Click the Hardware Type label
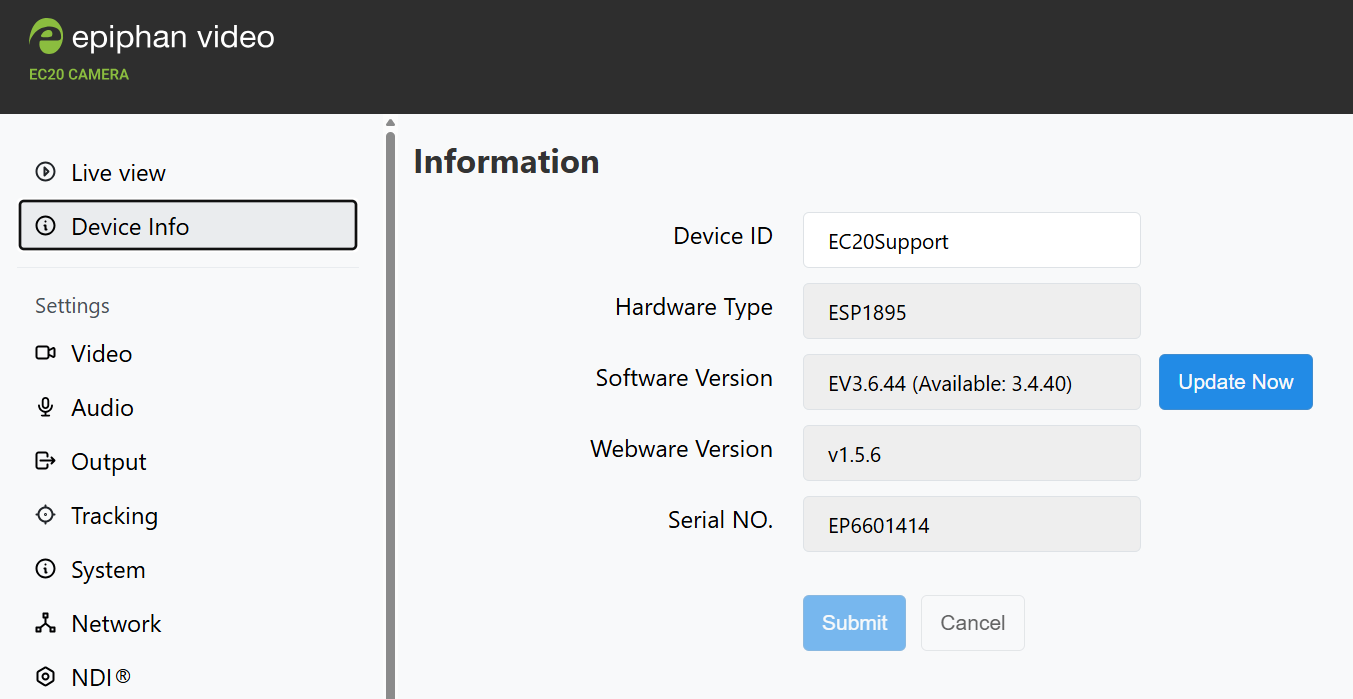1353x699 pixels. [x=694, y=307]
